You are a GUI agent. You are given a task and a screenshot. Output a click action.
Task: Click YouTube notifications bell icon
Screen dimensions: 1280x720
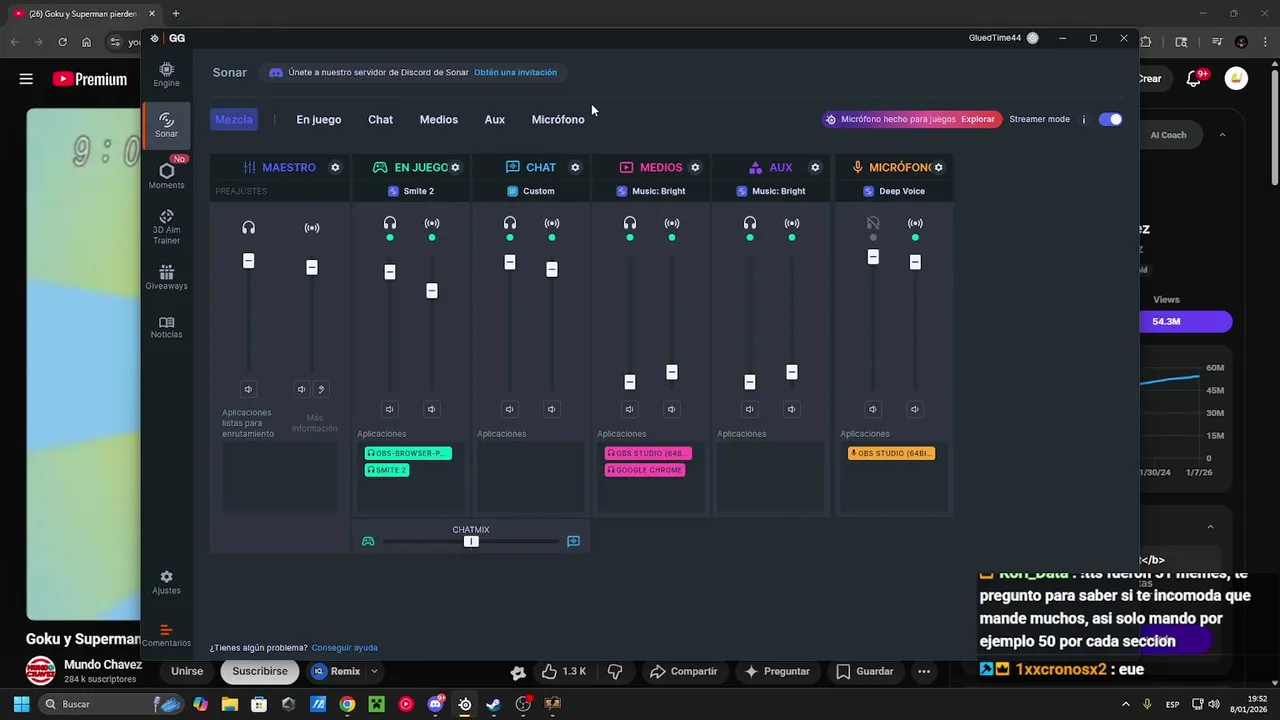(1194, 78)
